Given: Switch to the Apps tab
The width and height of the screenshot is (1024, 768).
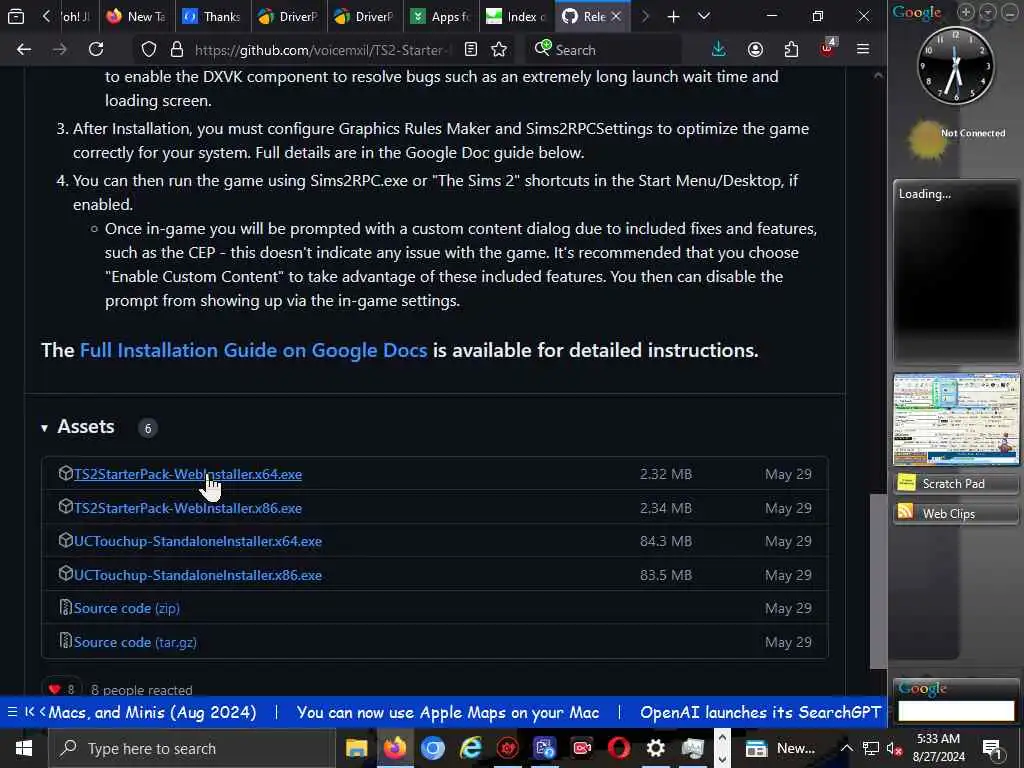Looking at the screenshot, I should [441, 16].
